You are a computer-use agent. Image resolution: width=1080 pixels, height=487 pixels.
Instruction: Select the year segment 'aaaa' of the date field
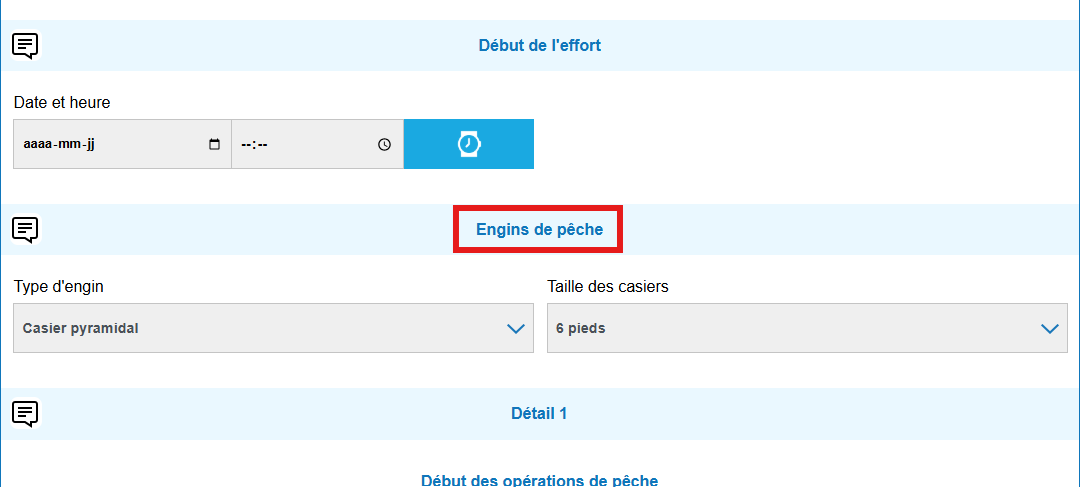tap(37, 144)
